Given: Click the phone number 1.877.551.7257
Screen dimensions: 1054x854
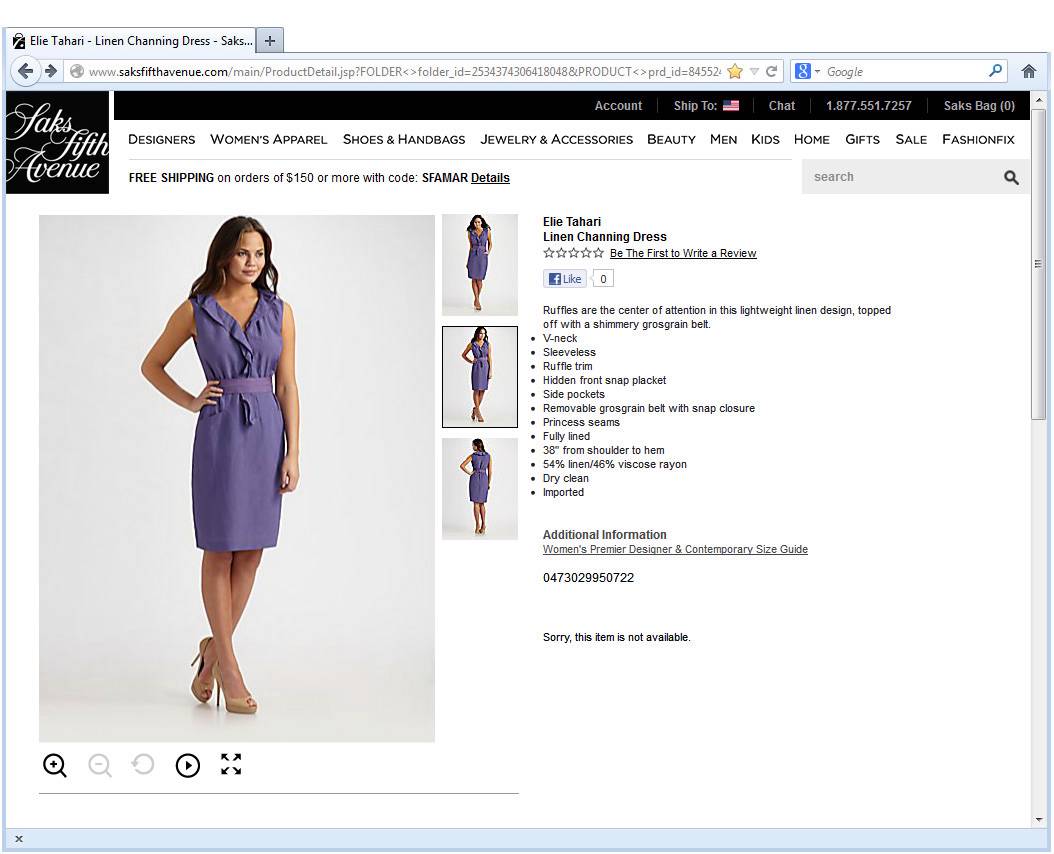Looking at the screenshot, I should pyautogui.click(x=868, y=106).
